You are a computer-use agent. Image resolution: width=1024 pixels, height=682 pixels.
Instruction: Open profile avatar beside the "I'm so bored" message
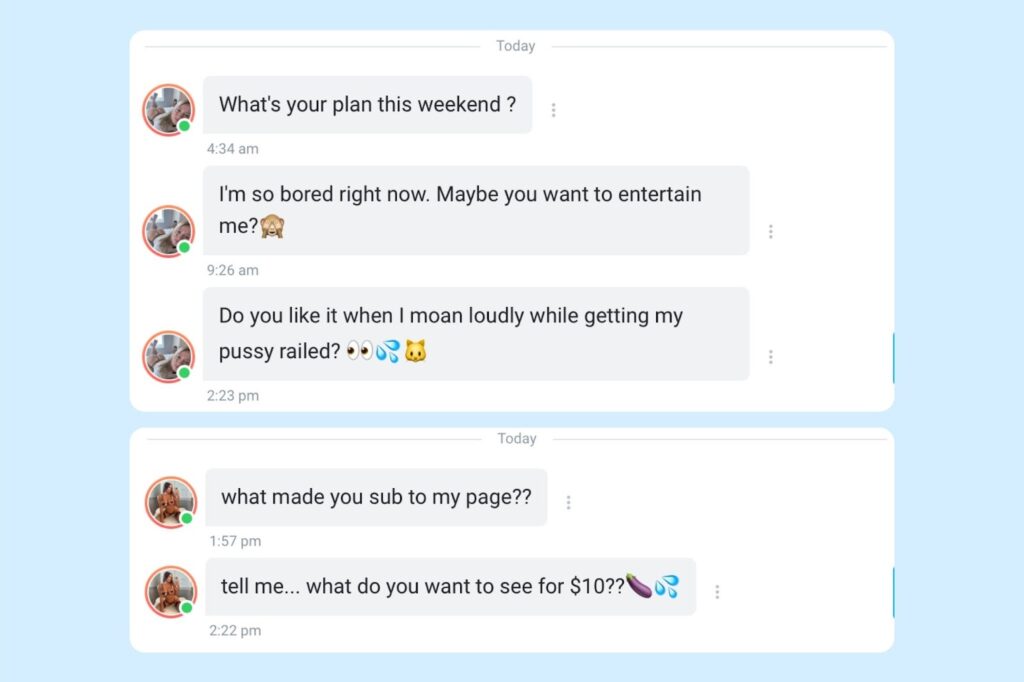[168, 231]
